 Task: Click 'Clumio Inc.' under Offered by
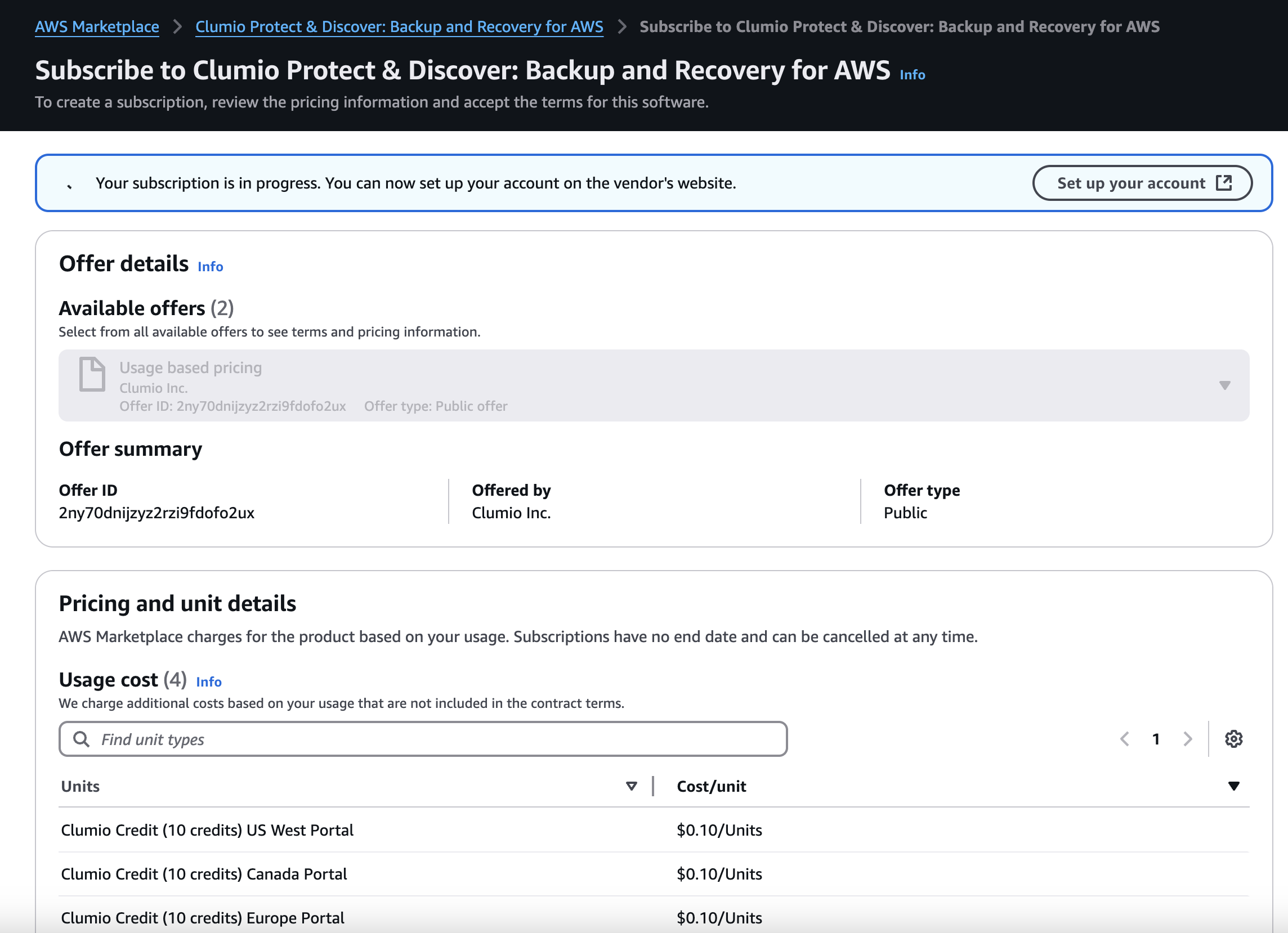[x=511, y=513]
